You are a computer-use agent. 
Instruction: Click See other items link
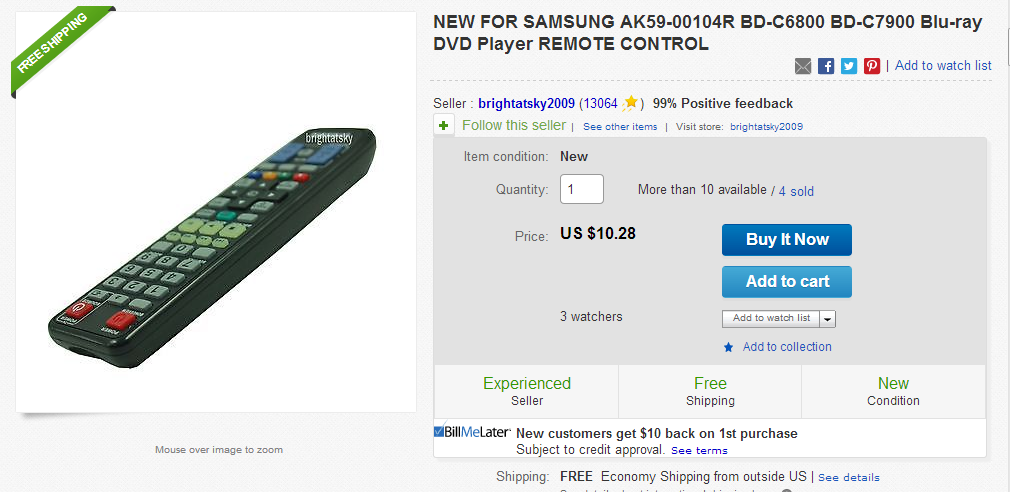[x=620, y=127]
